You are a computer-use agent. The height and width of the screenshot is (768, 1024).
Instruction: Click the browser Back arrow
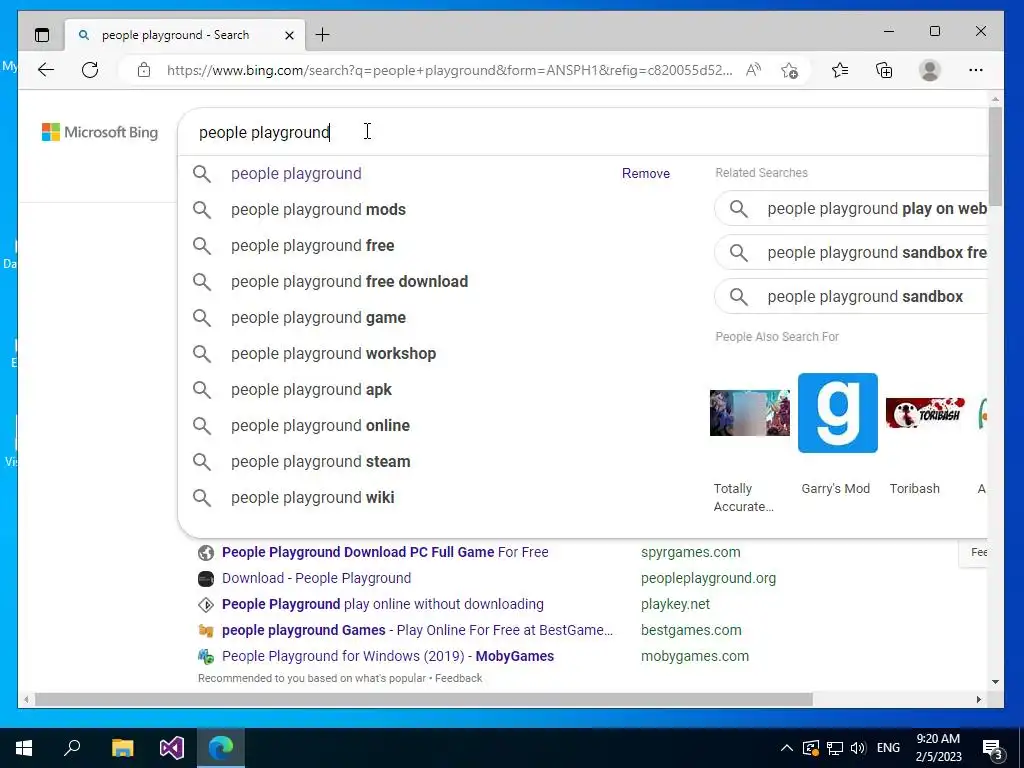(46, 70)
